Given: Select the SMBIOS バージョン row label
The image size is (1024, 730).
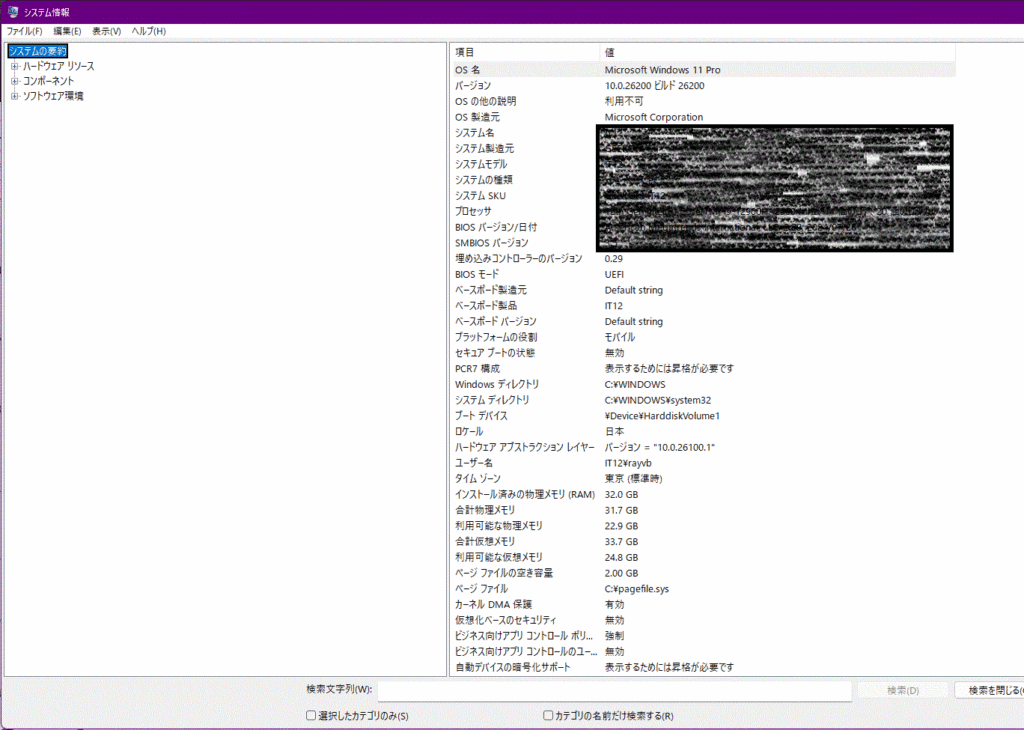Looking at the screenshot, I should pos(492,242).
